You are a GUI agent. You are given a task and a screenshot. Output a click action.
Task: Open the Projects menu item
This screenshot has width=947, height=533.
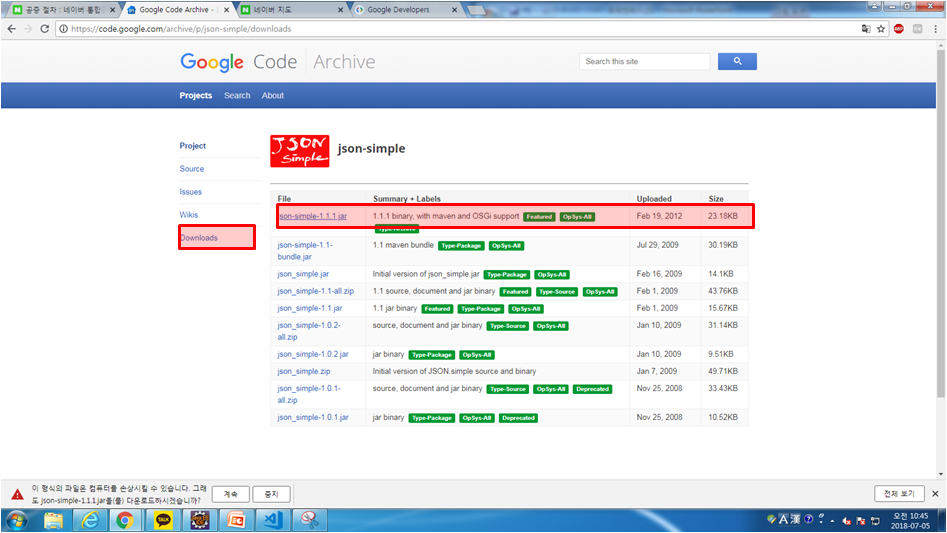point(196,95)
